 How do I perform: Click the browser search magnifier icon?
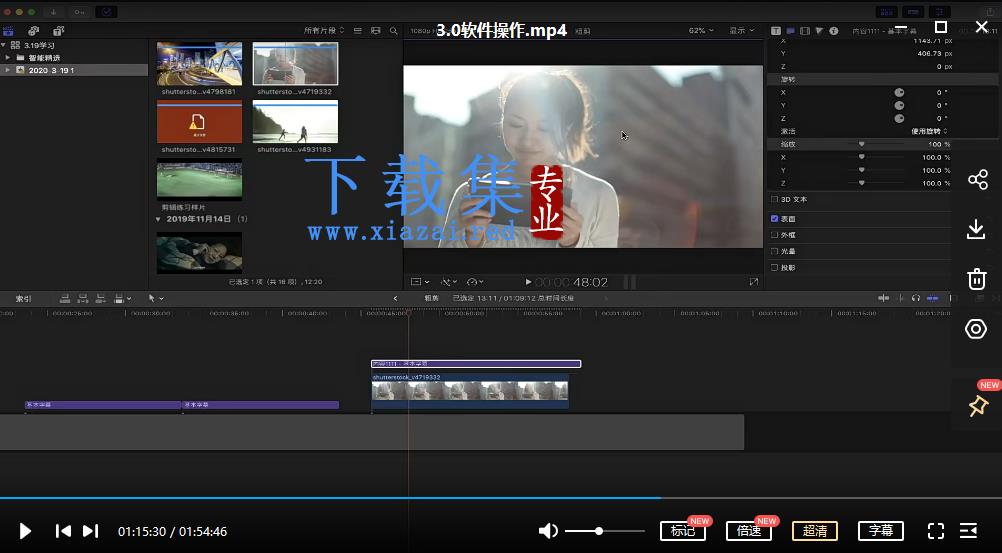(394, 31)
